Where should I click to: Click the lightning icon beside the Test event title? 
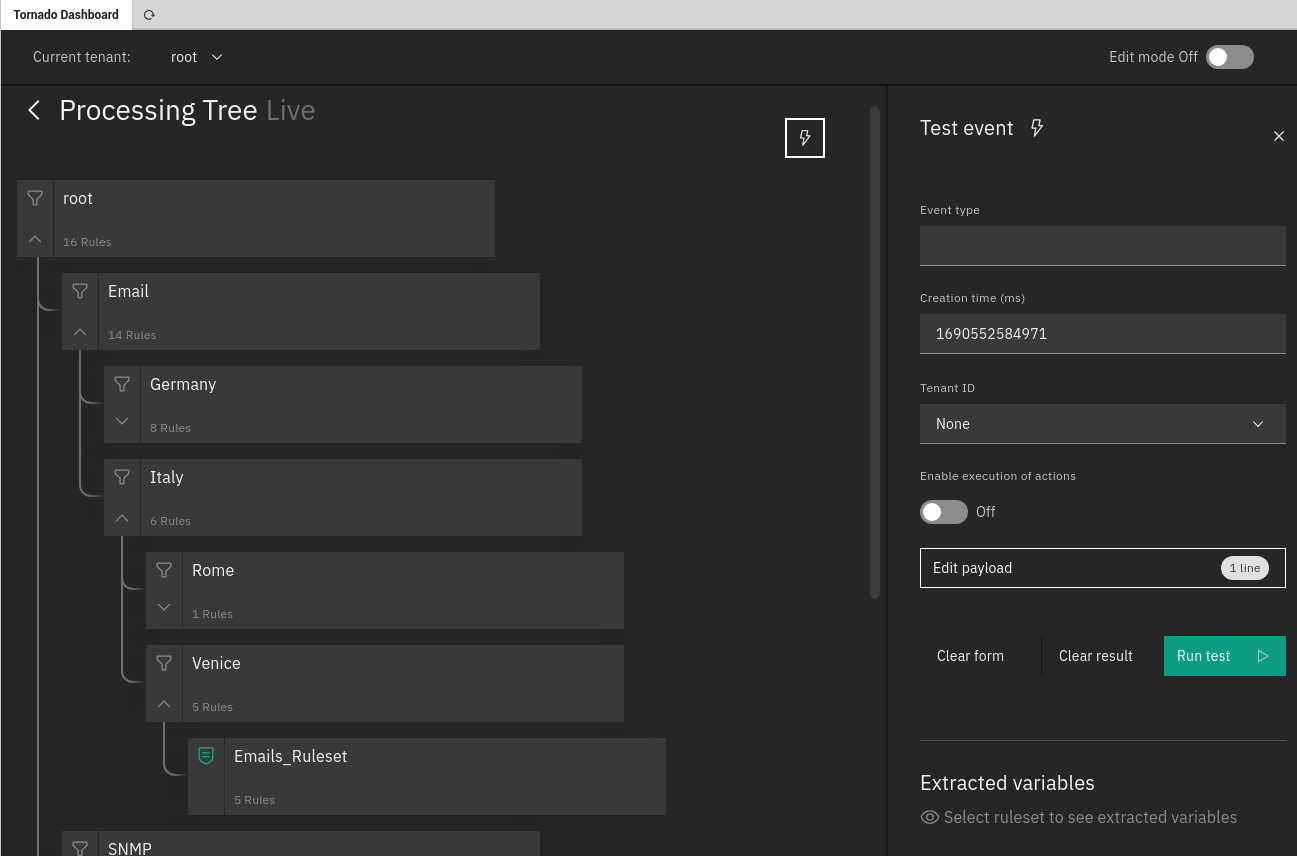click(x=1037, y=128)
